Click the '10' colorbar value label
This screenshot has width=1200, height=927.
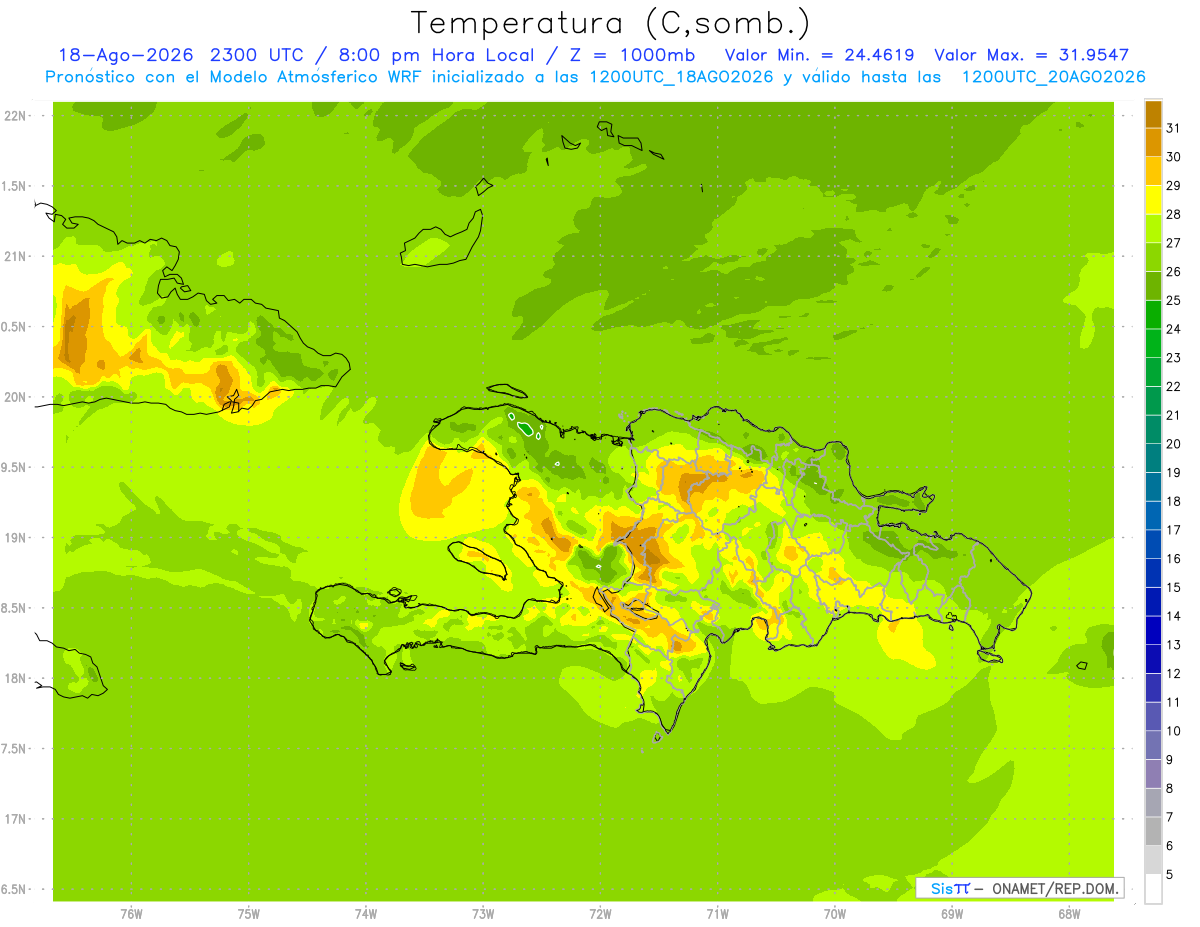pos(1174,731)
